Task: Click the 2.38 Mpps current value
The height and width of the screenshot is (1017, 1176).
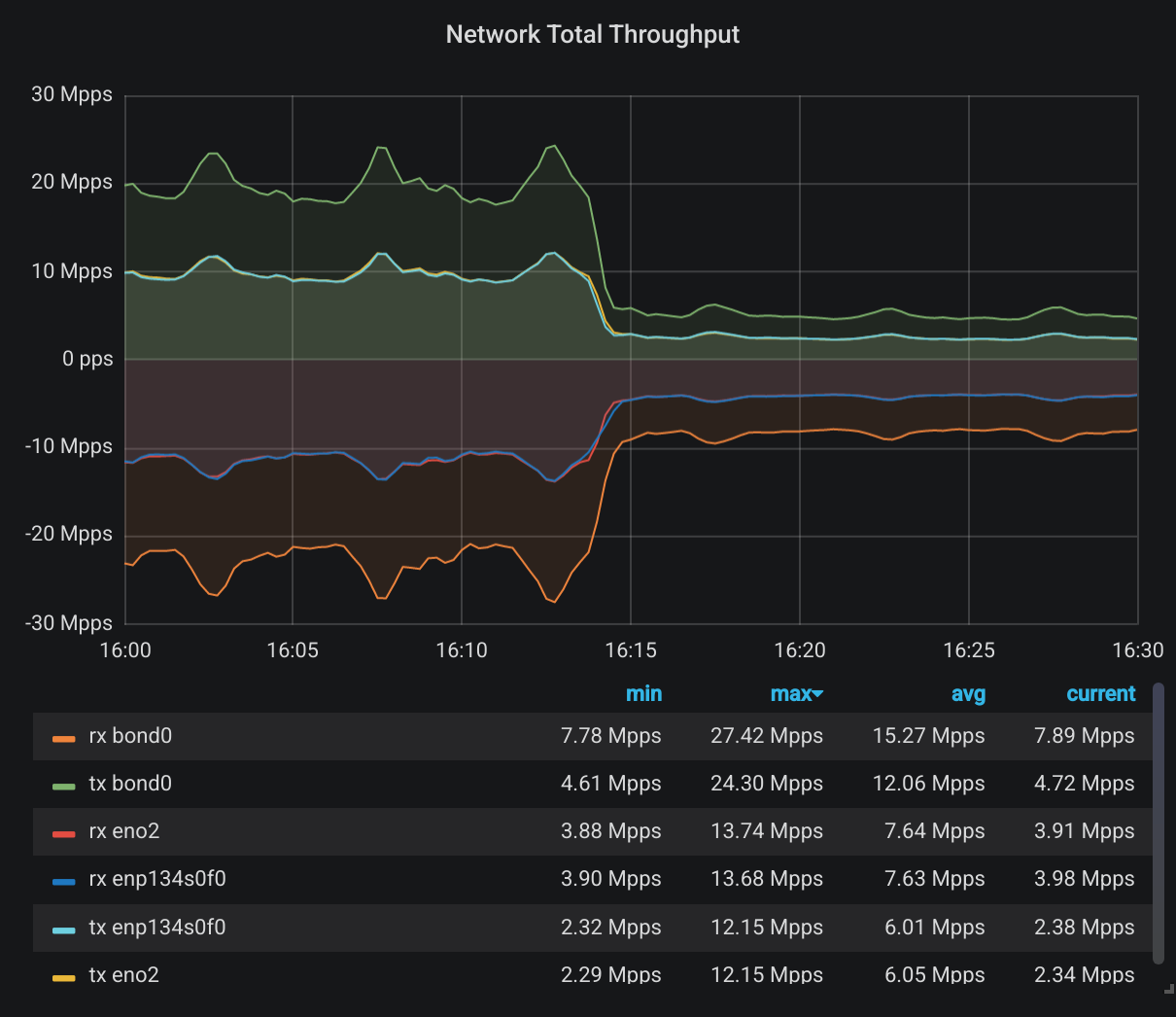Action: 1085,928
